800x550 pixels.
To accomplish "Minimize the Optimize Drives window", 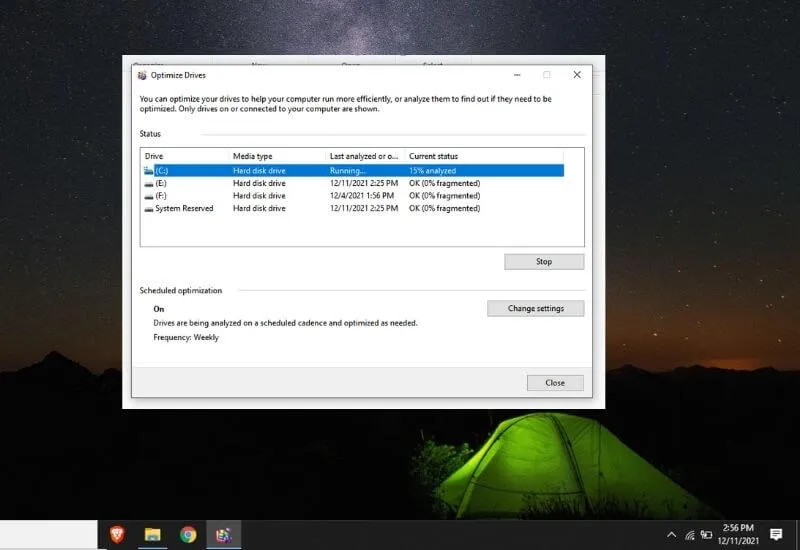I will (x=517, y=75).
